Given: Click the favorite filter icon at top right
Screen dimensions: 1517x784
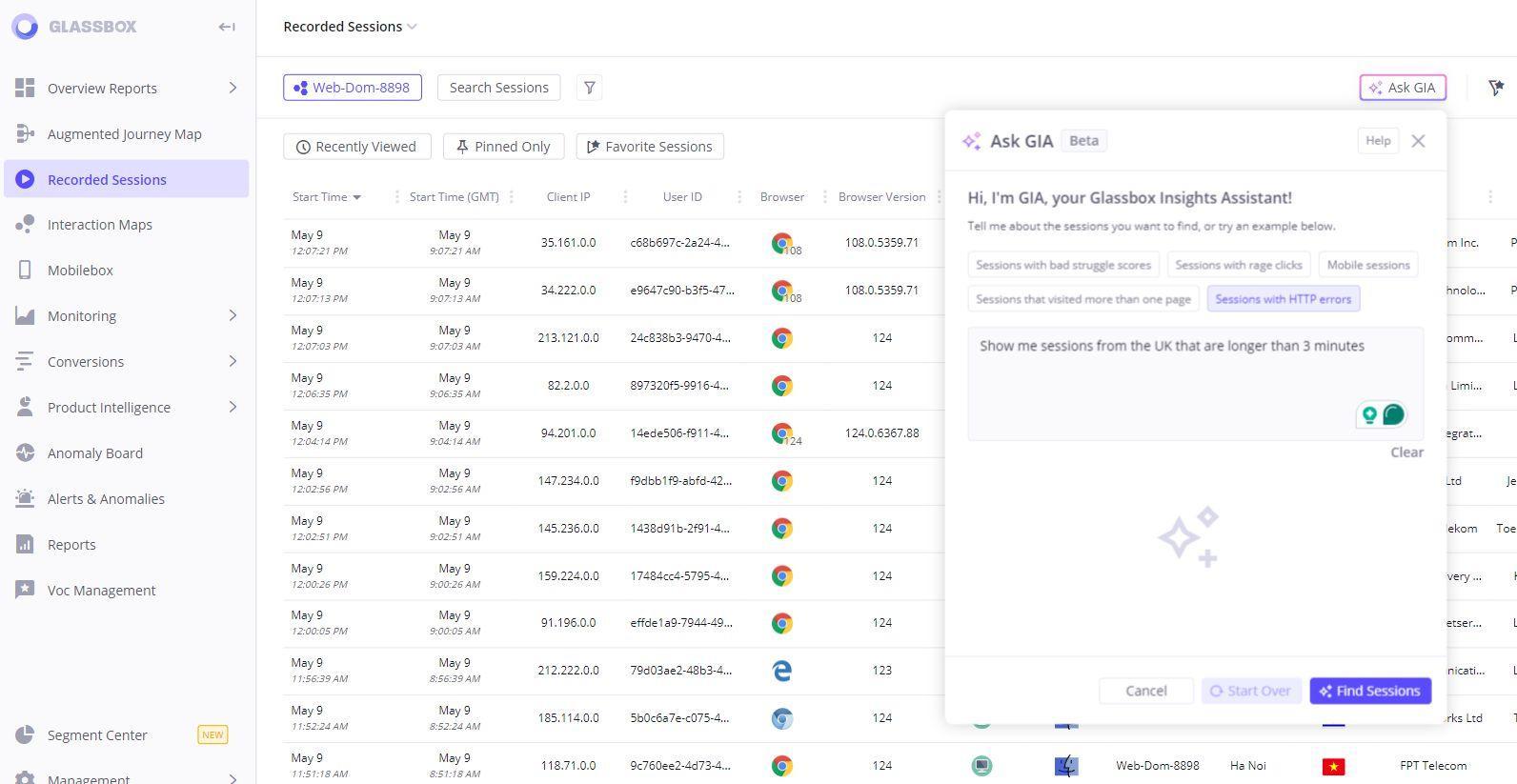Looking at the screenshot, I should (1496, 88).
